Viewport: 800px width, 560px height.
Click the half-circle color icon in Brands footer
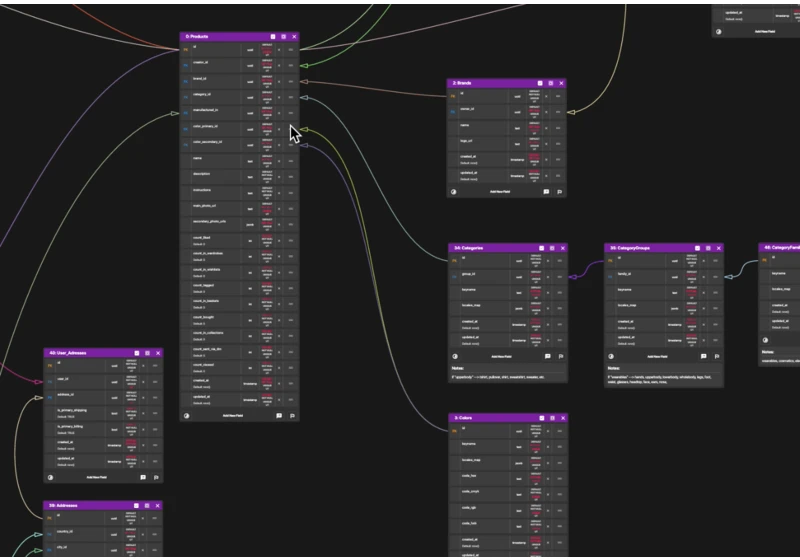click(454, 192)
